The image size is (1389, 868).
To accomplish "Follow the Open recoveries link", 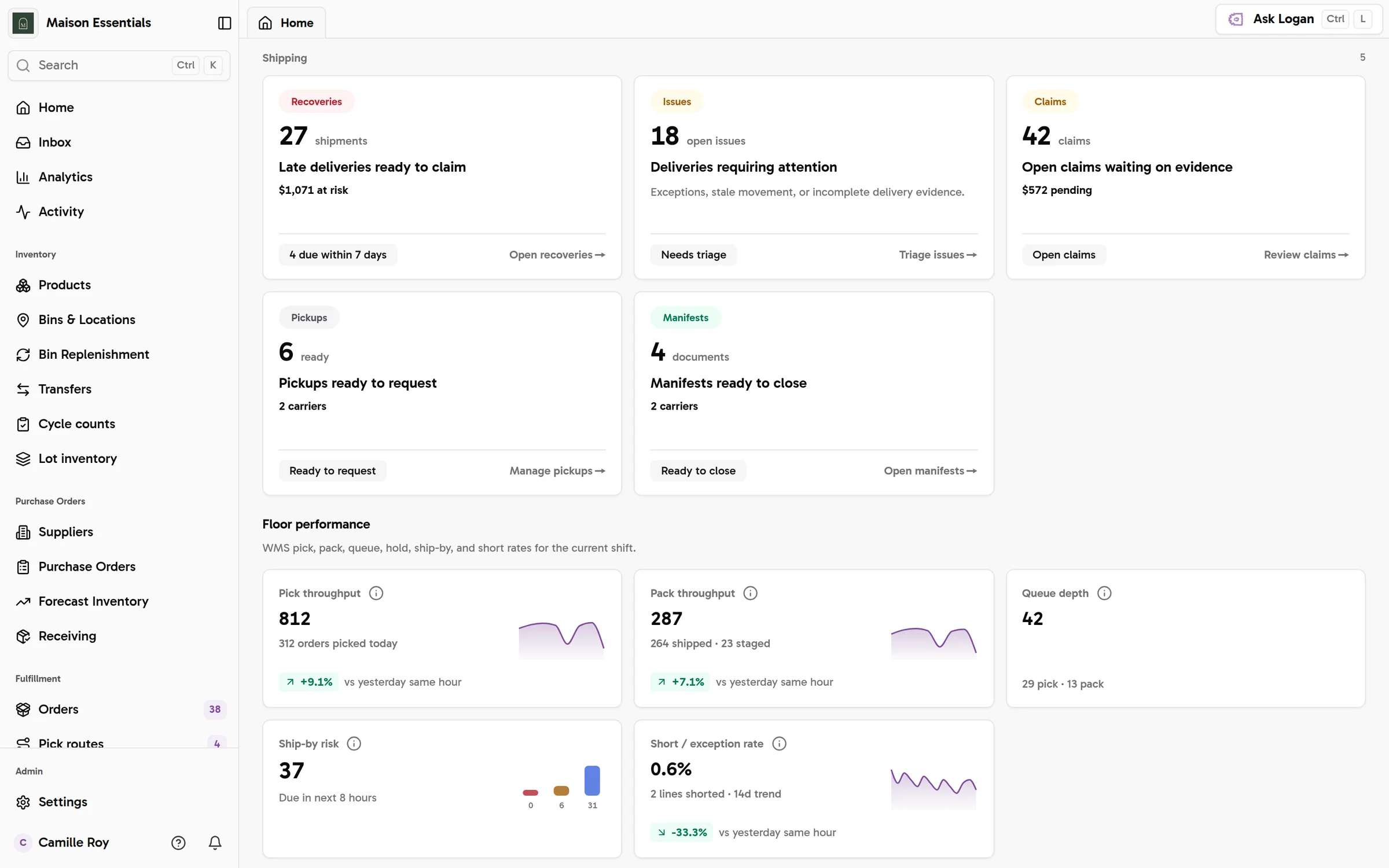I will (x=557, y=255).
